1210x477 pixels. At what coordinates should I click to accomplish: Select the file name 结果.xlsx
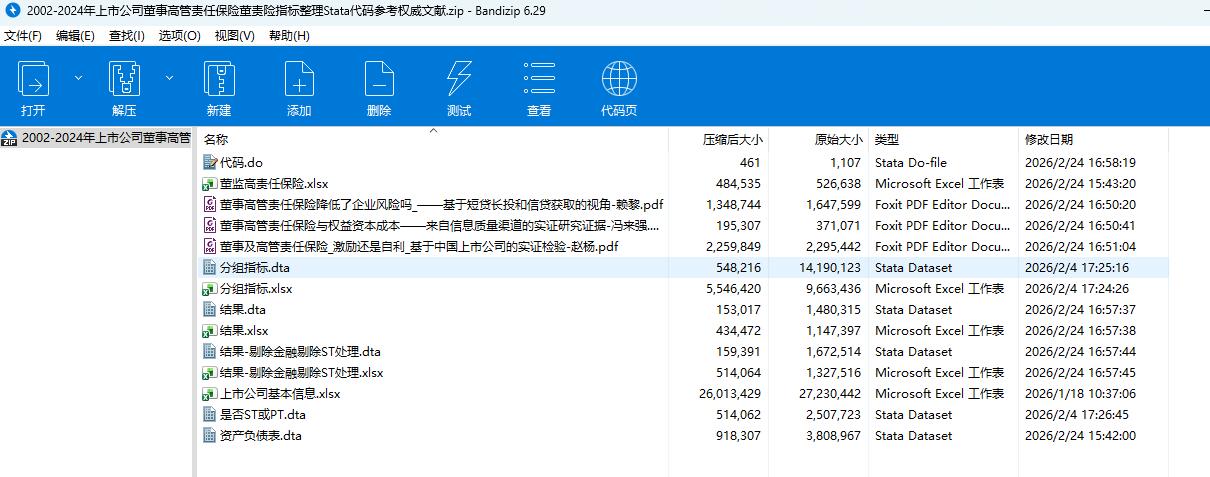coord(244,330)
